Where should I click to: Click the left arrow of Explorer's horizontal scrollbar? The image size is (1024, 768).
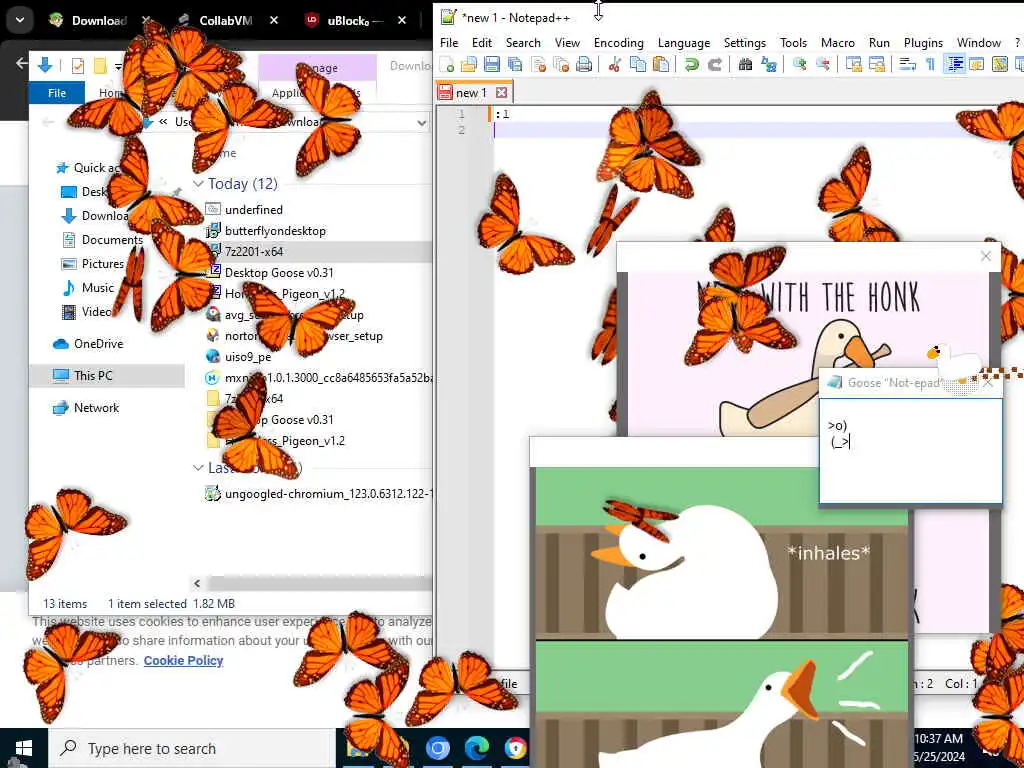point(197,583)
